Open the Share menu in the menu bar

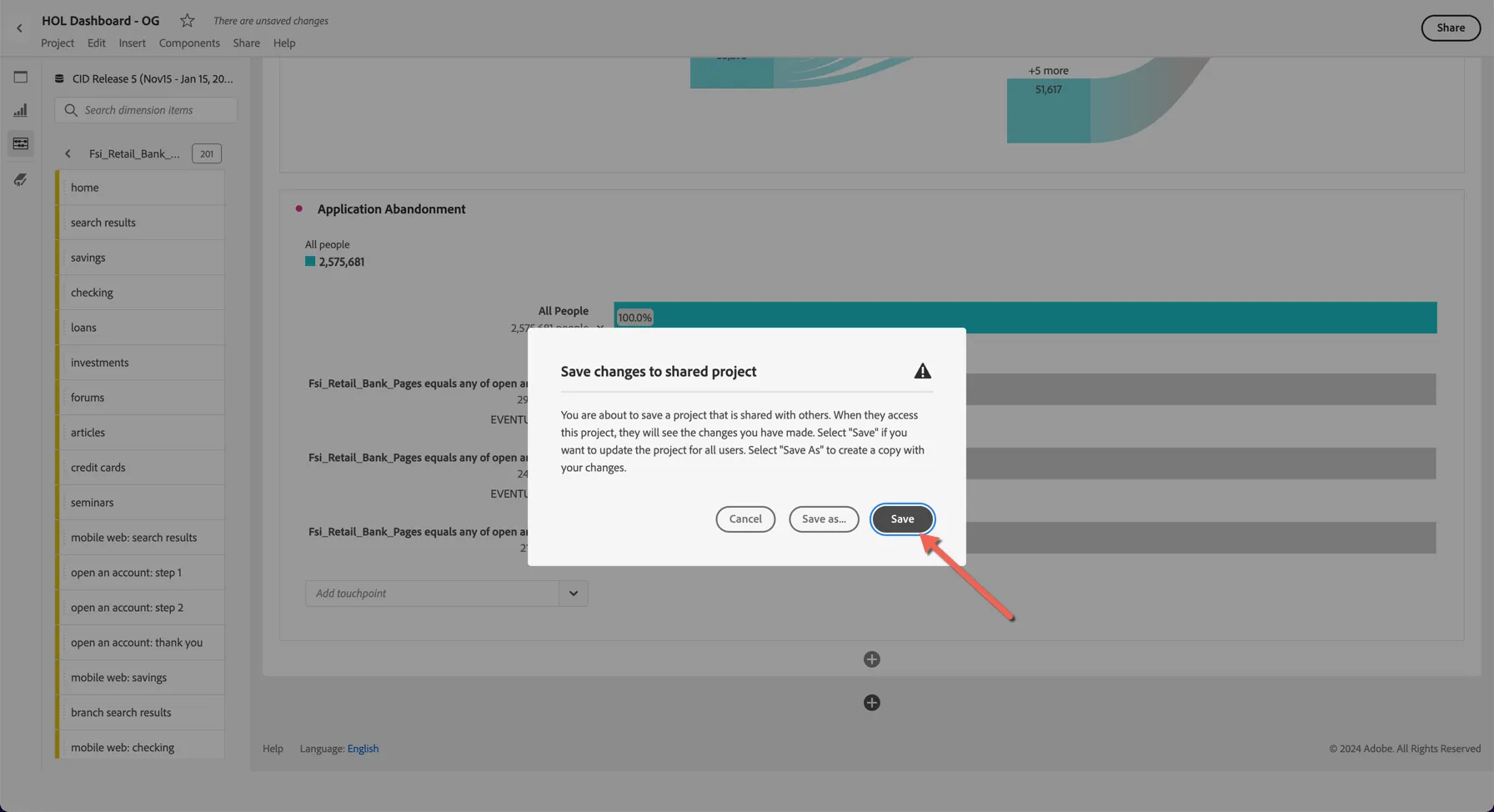click(246, 43)
